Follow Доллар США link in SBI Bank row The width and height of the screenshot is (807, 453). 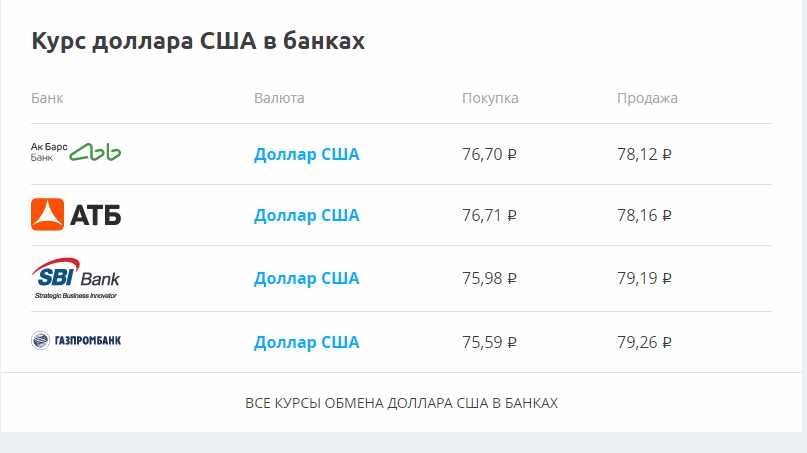pyautogui.click(x=307, y=278)
